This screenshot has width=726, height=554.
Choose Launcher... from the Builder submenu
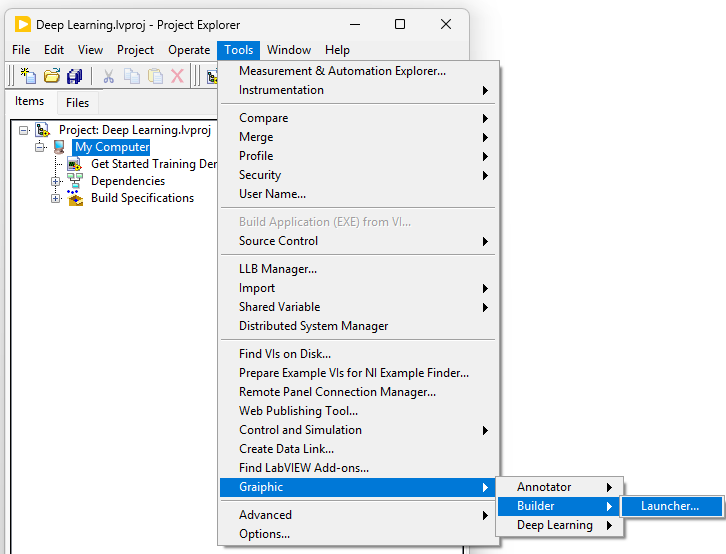(x=669, y=506)
